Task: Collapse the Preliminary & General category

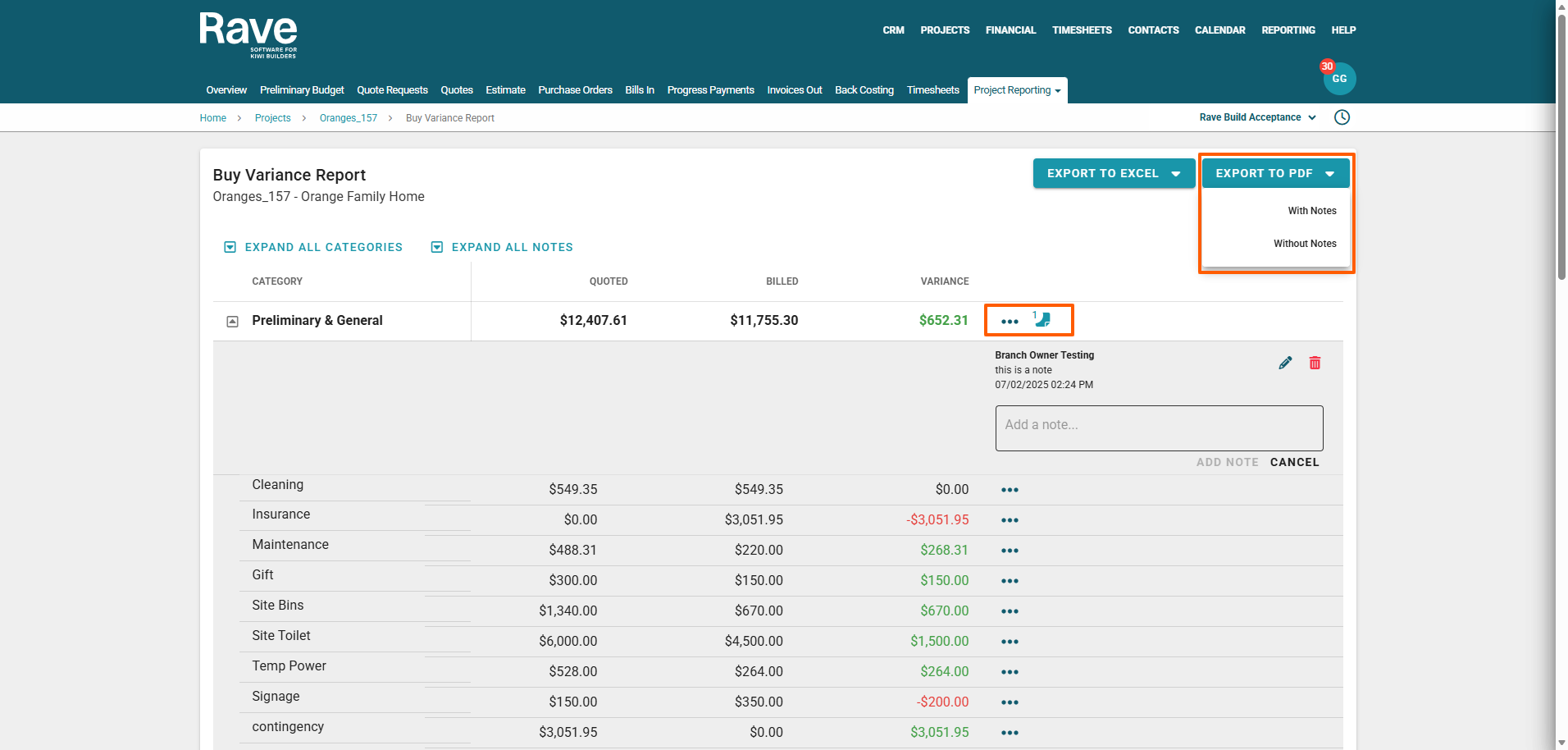Action: 232,322
